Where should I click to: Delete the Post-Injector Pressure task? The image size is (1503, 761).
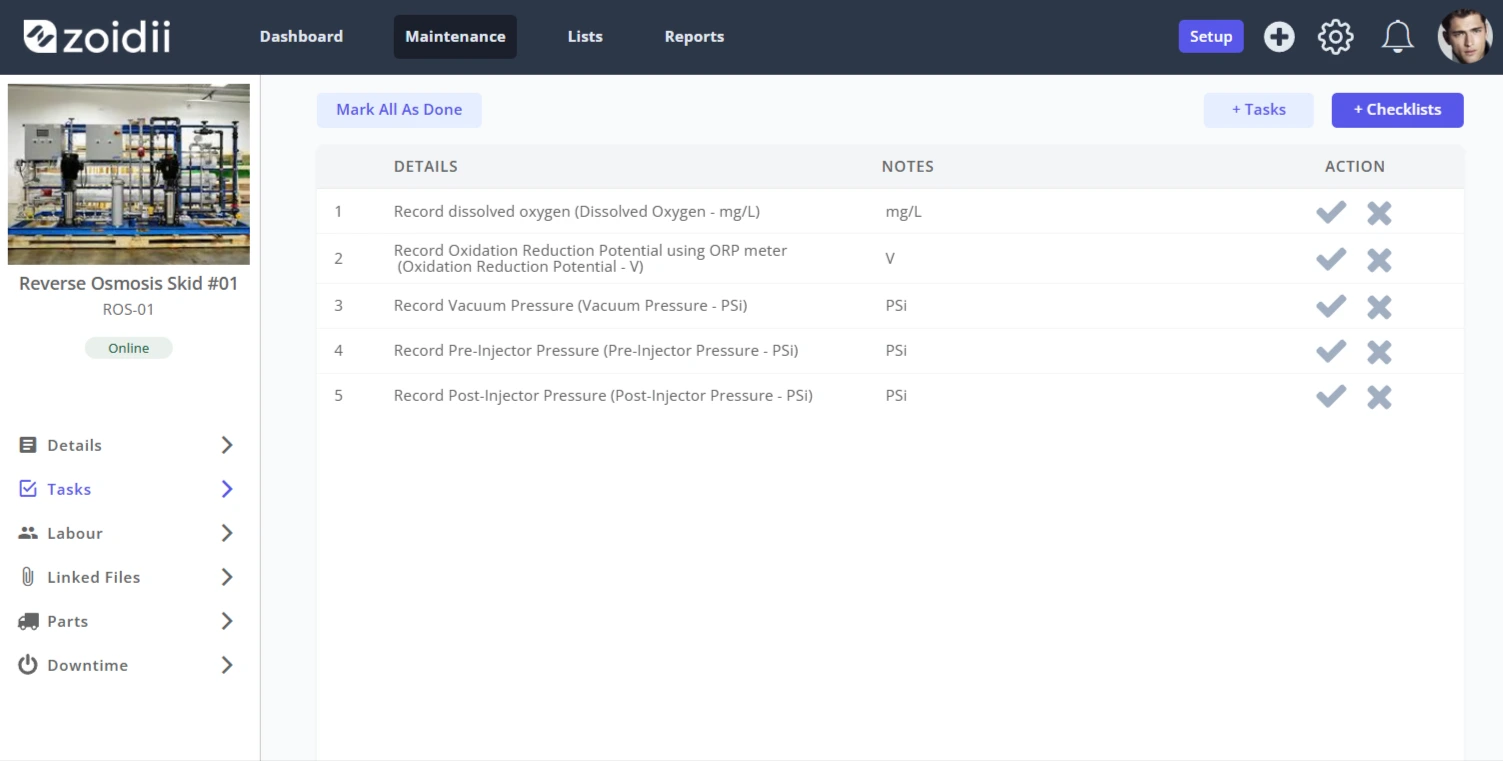(1379, 397)
